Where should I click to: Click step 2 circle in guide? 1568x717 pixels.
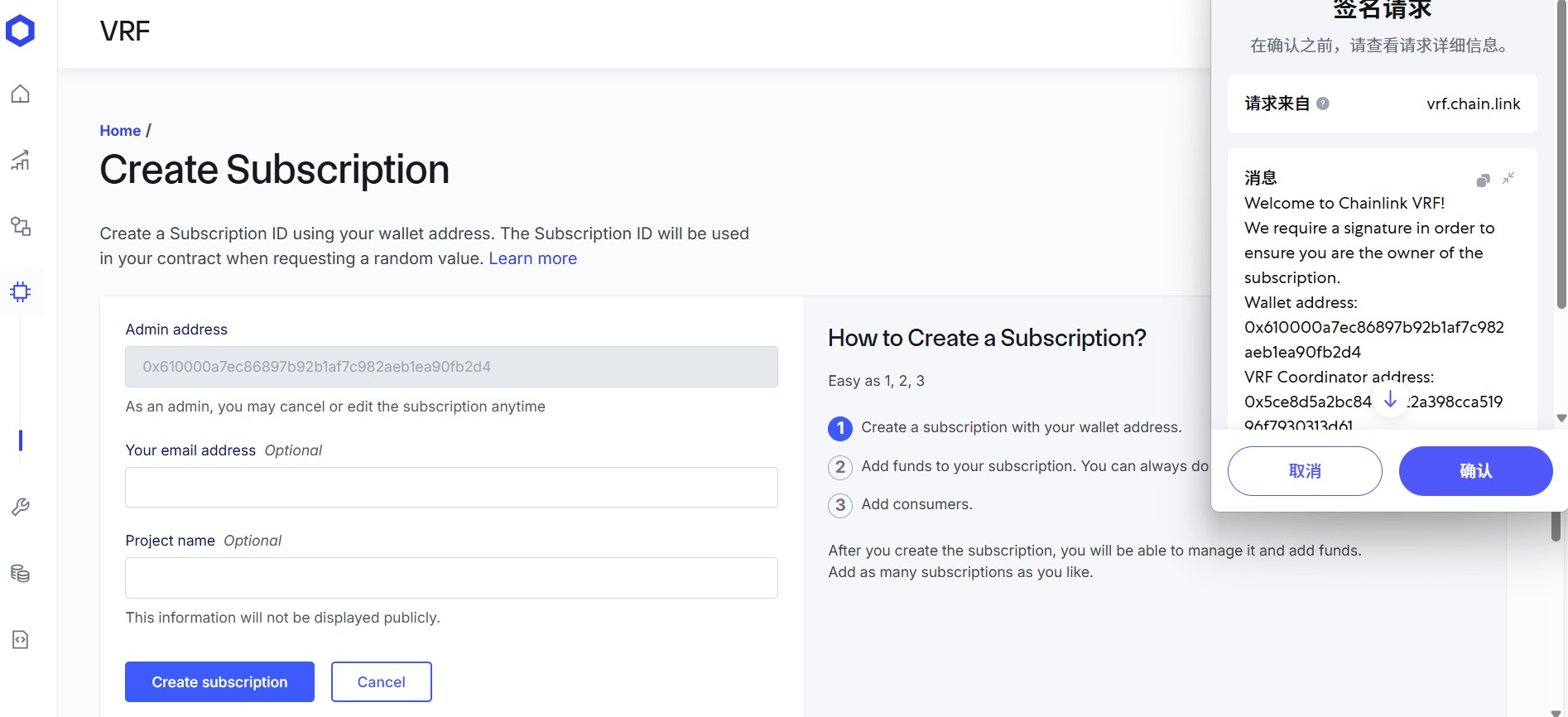[x=840, y=467]
